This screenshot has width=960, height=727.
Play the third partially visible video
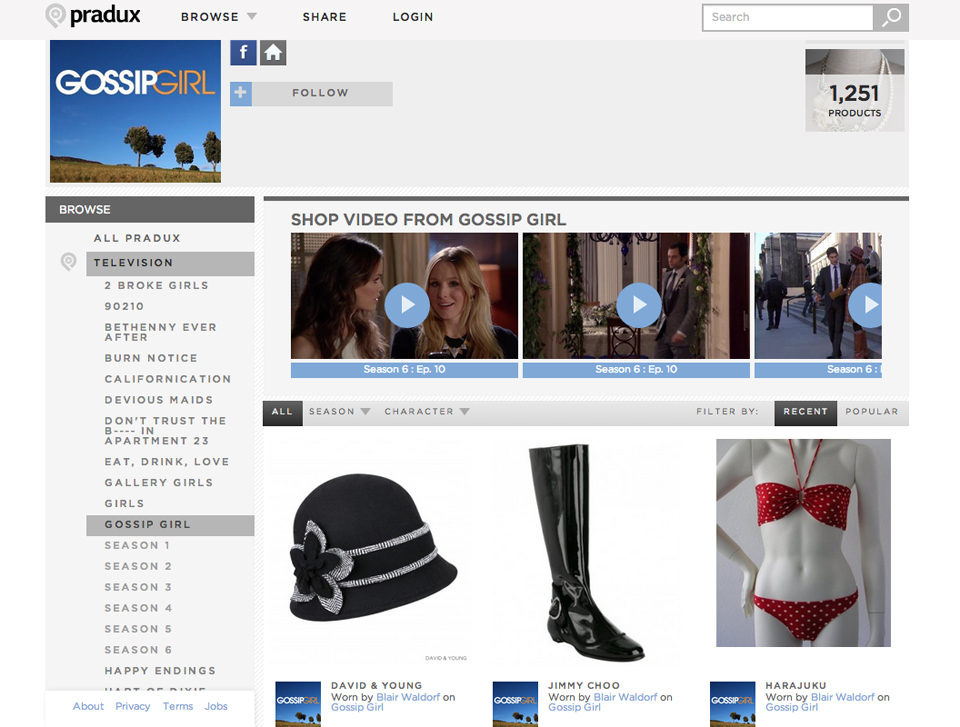click(866, 305)
